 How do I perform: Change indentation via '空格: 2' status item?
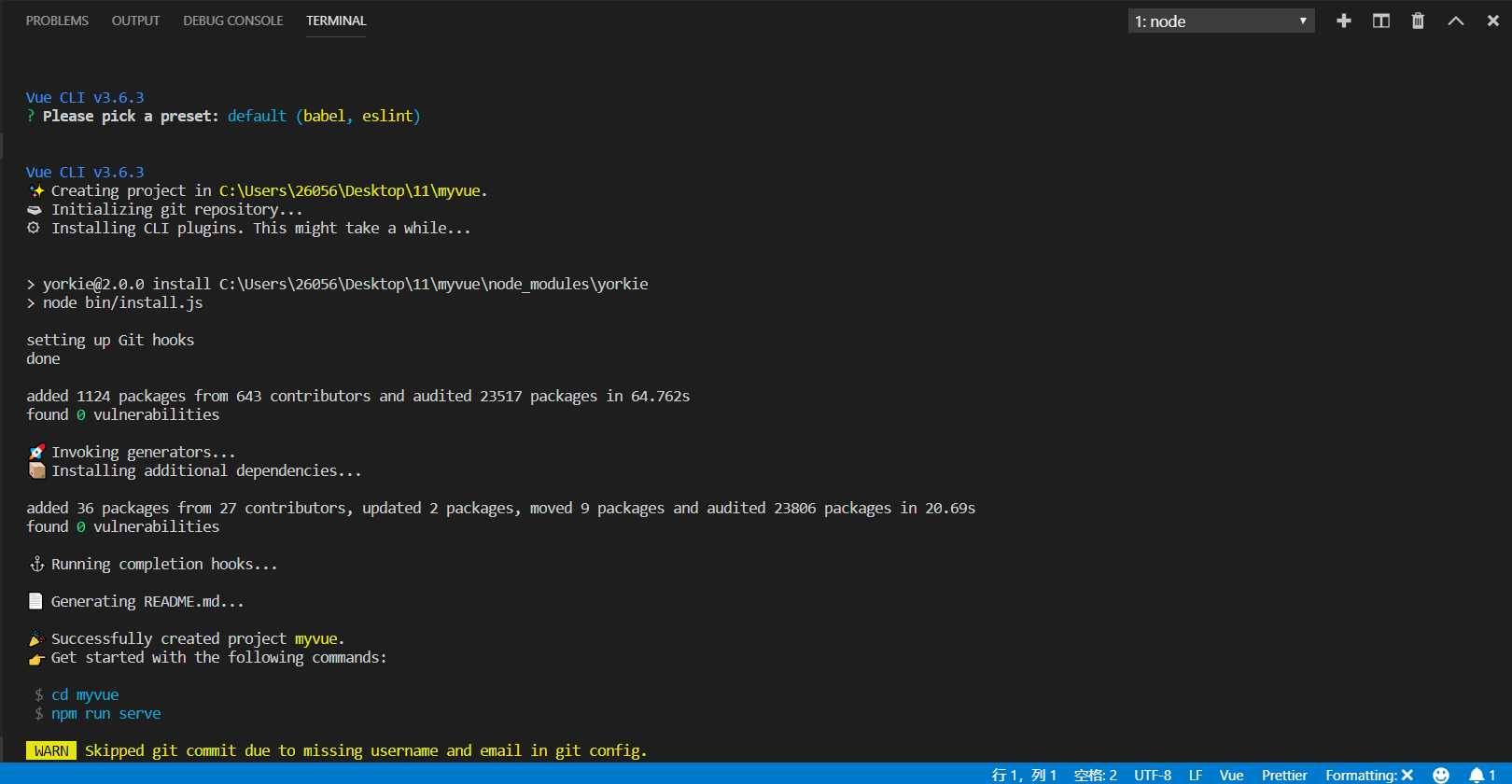pos(1095,775)
